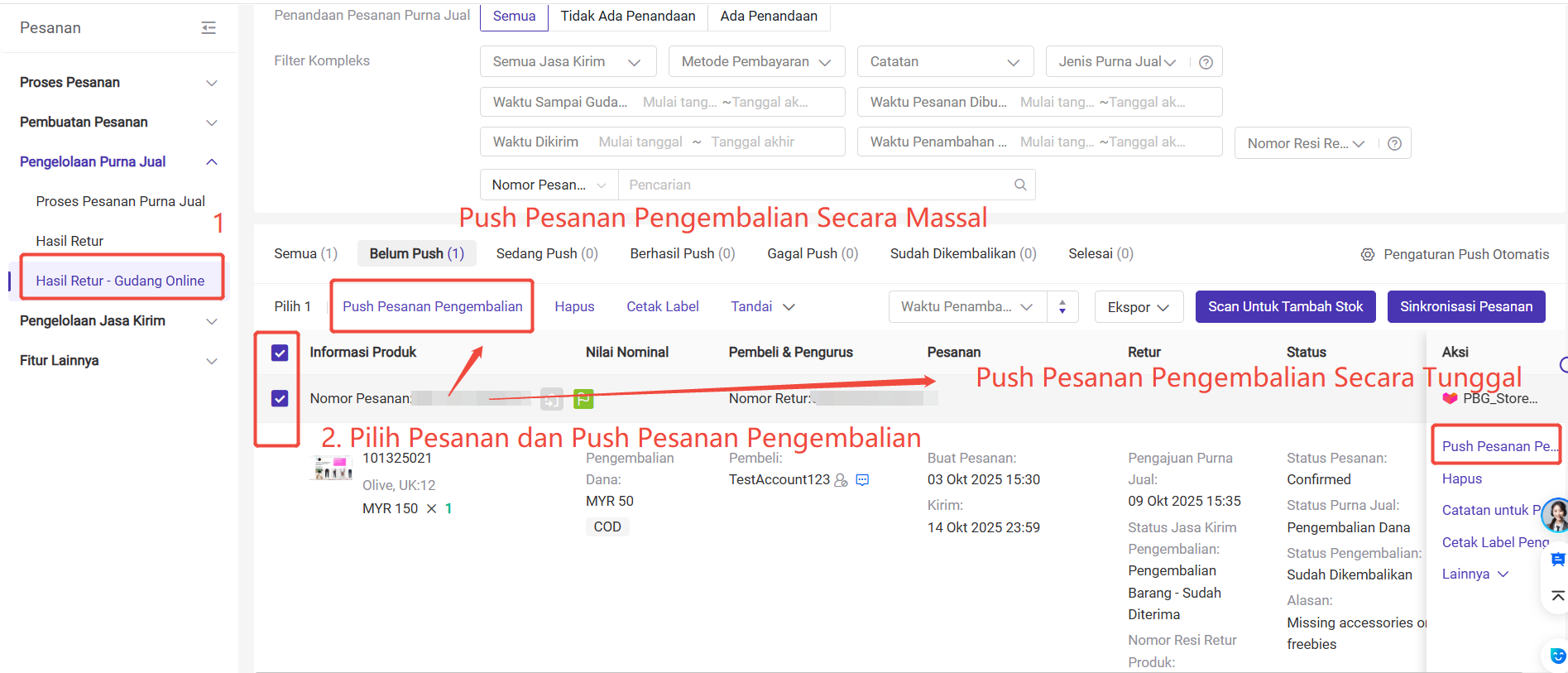
Task: Open the Catatan filter dropdown
Action: [x=945, y=61]
